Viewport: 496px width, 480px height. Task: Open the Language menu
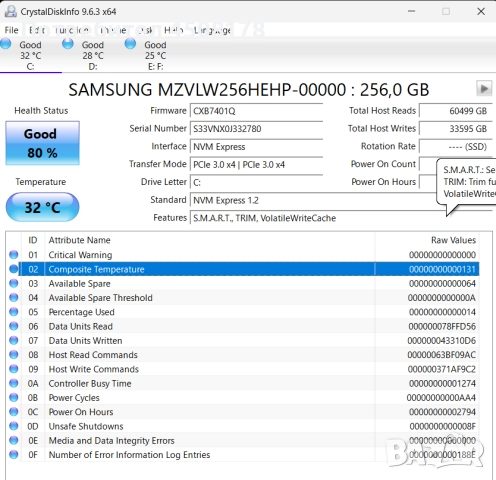(x=212, y=30)
